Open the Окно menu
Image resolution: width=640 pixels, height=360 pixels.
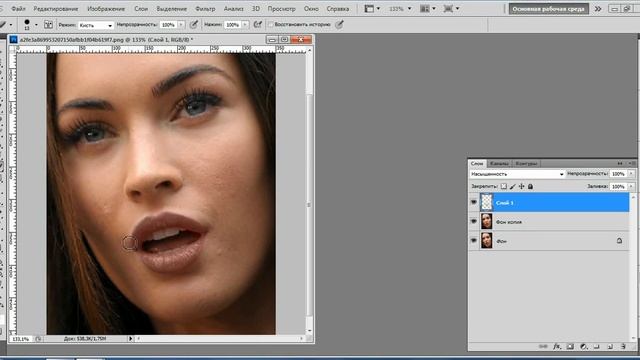(311, 9)
